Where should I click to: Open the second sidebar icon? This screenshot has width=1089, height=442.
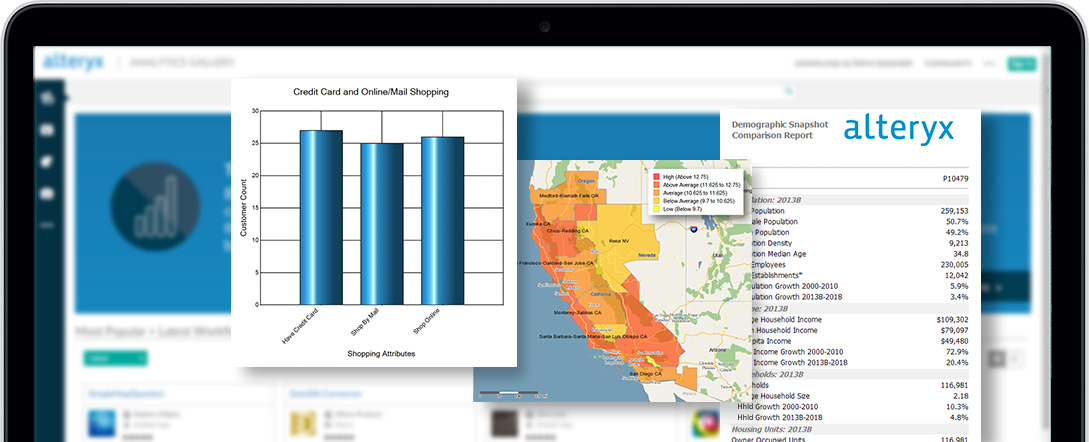(48, 130)
